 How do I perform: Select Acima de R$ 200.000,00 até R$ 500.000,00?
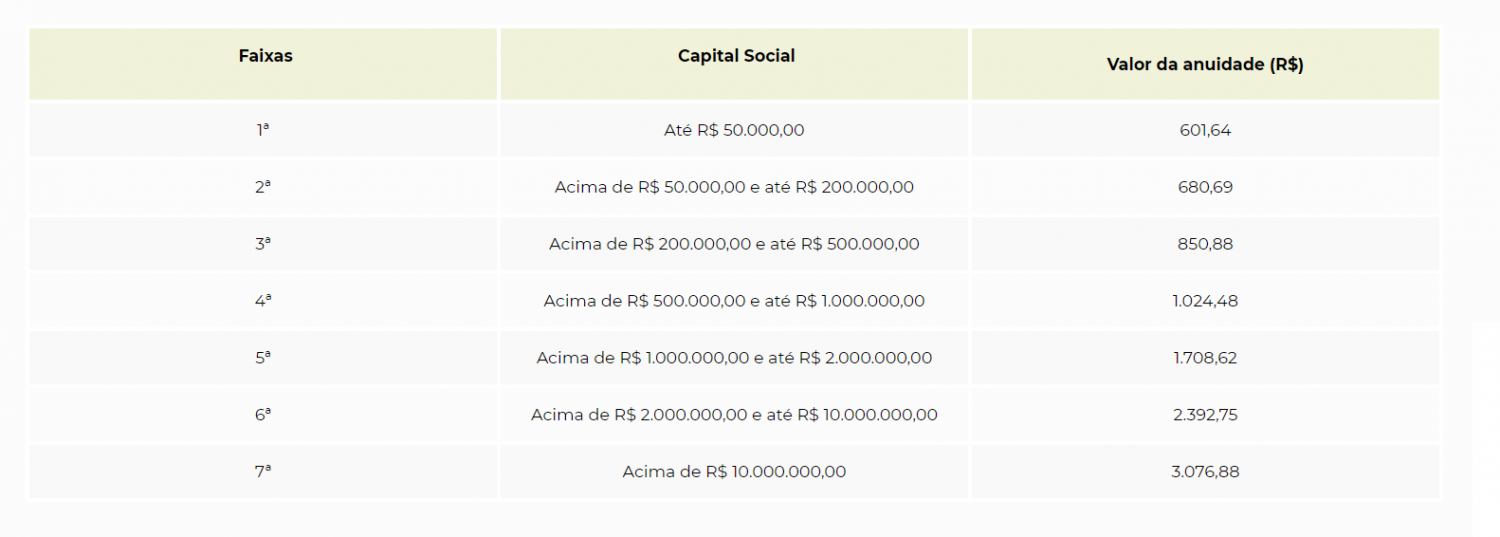click(x=735, y=244)
